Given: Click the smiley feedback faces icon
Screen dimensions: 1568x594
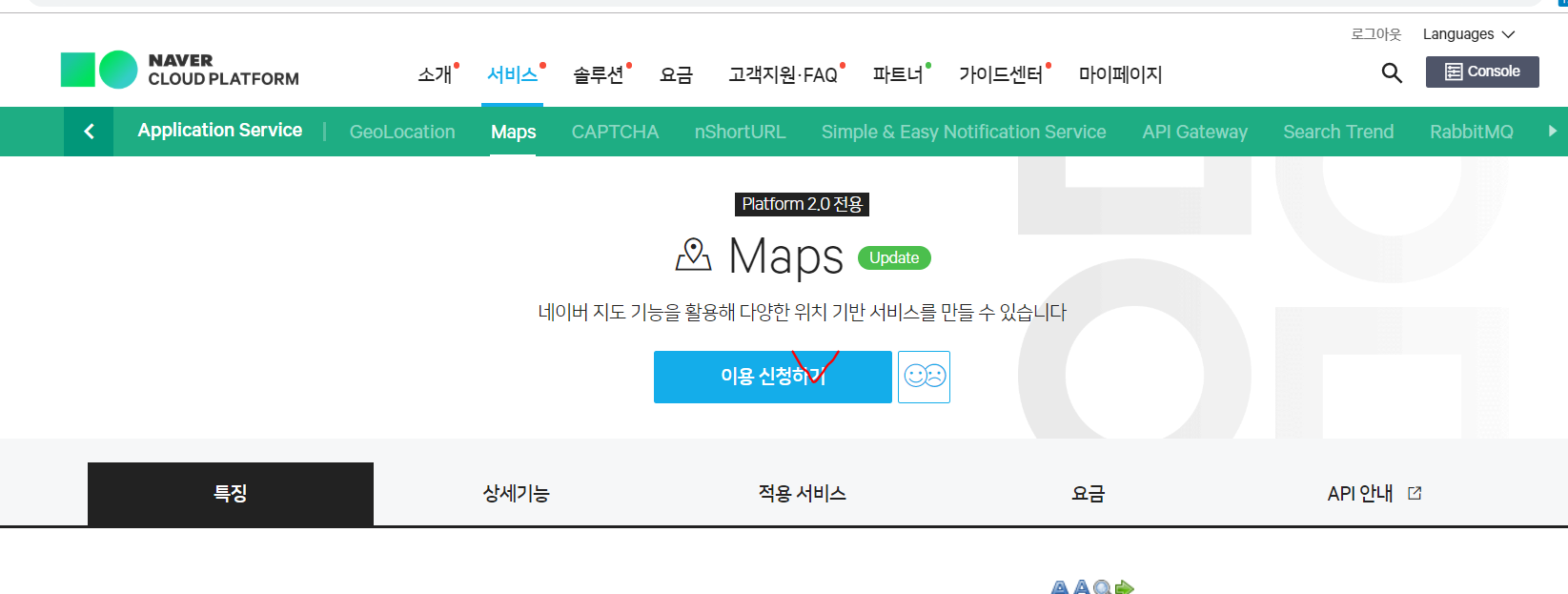Looking at the screenshot, I should 924,377.
